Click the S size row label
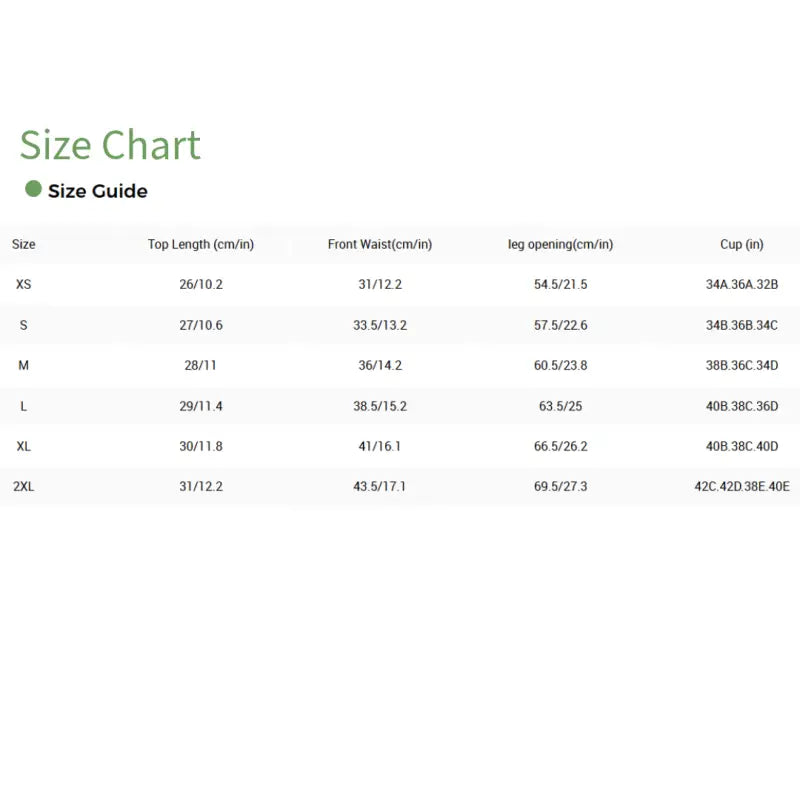The width and height of the screenshot is (800, 800). point(24,325)
